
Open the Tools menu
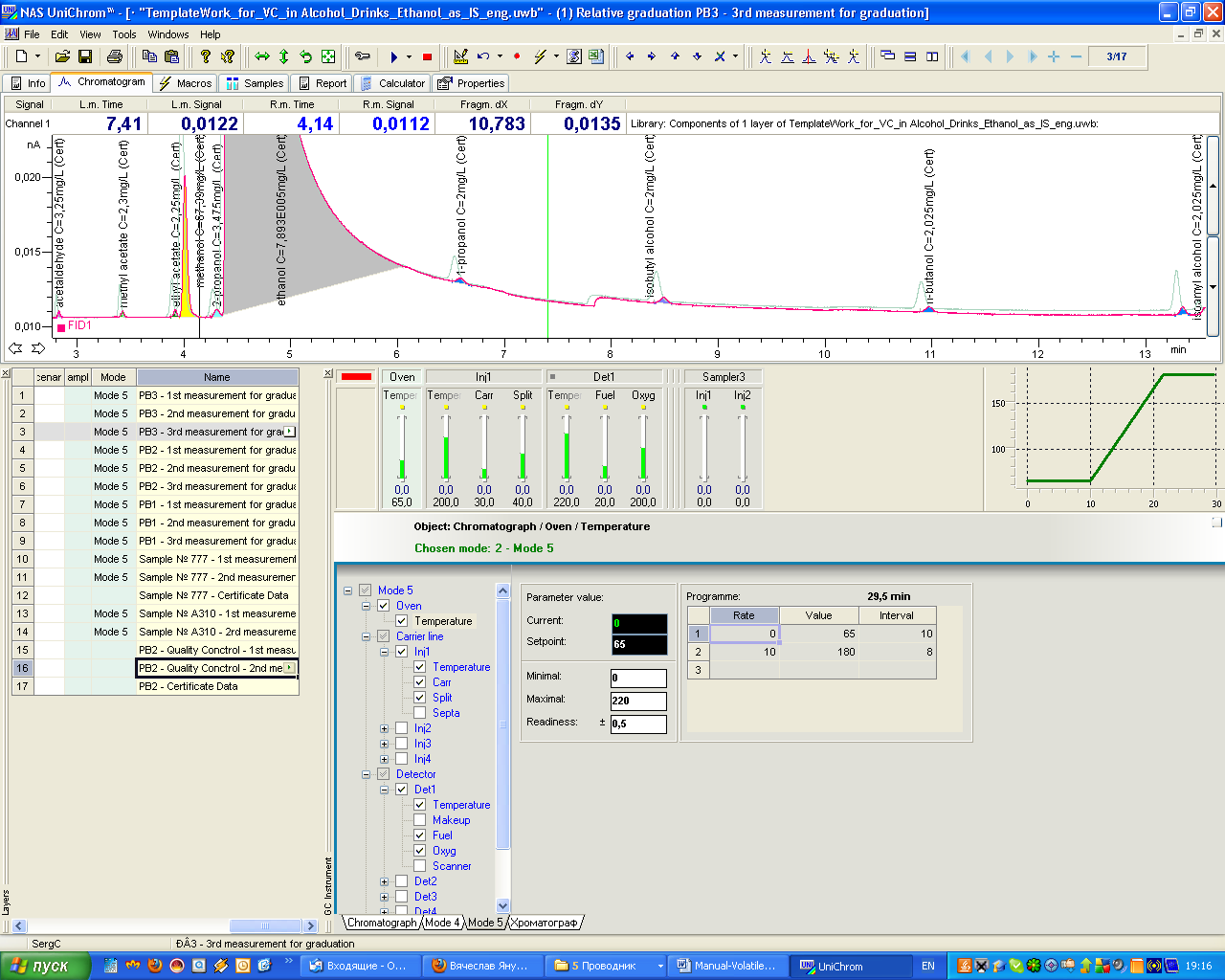pos(124,34)
